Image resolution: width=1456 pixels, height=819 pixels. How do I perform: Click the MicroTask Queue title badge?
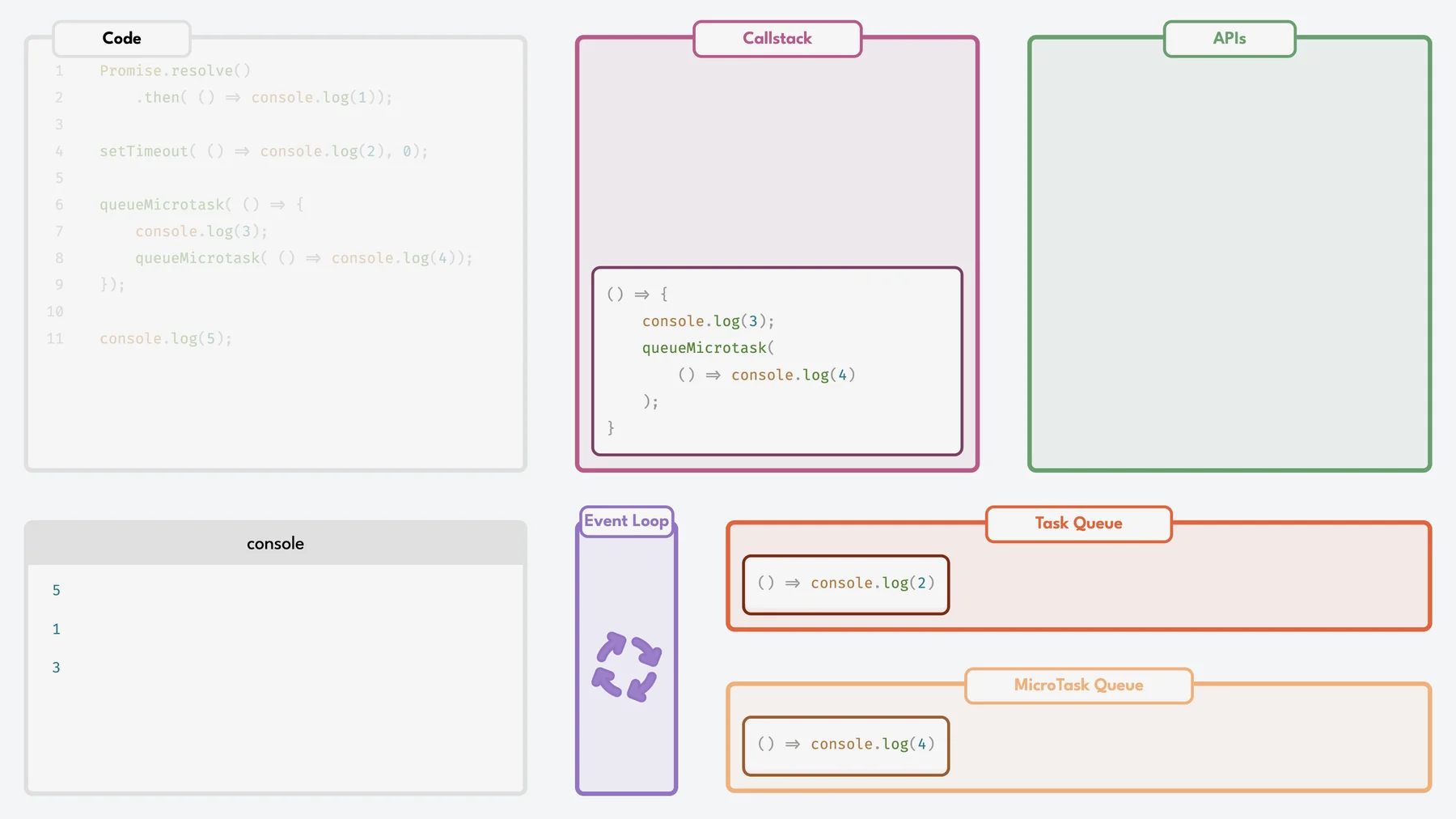1077,685
